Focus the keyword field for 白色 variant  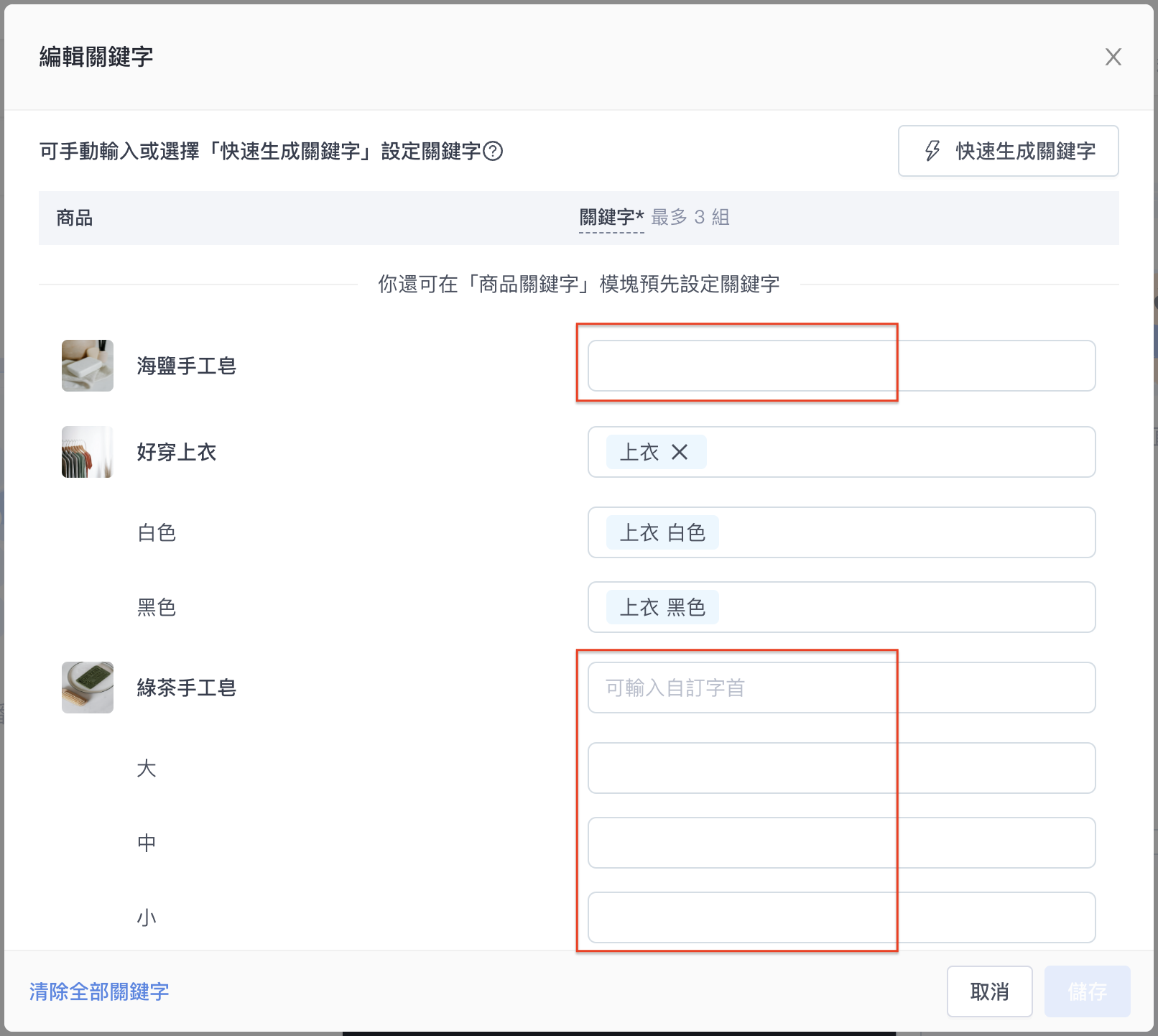tap(841, 532)
